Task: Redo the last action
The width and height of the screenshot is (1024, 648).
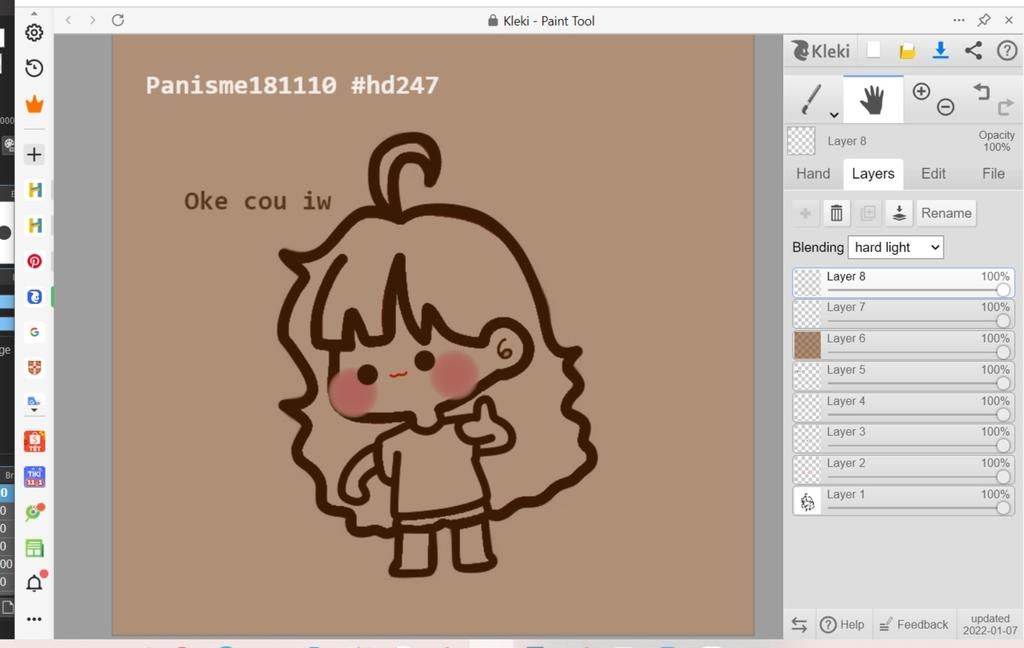Action: coord(1006,107)
